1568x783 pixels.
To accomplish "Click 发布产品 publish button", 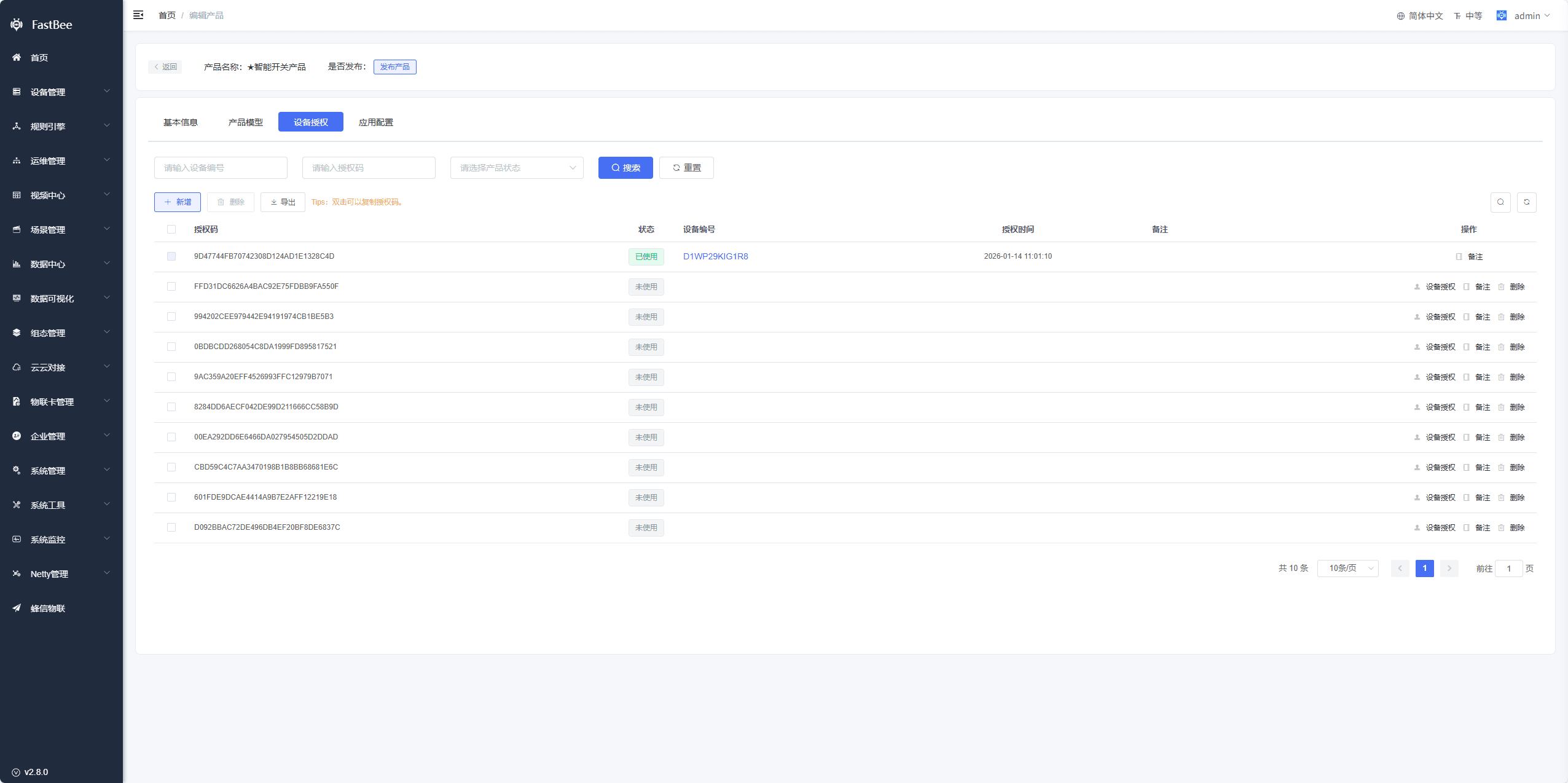I will point(395,67).
